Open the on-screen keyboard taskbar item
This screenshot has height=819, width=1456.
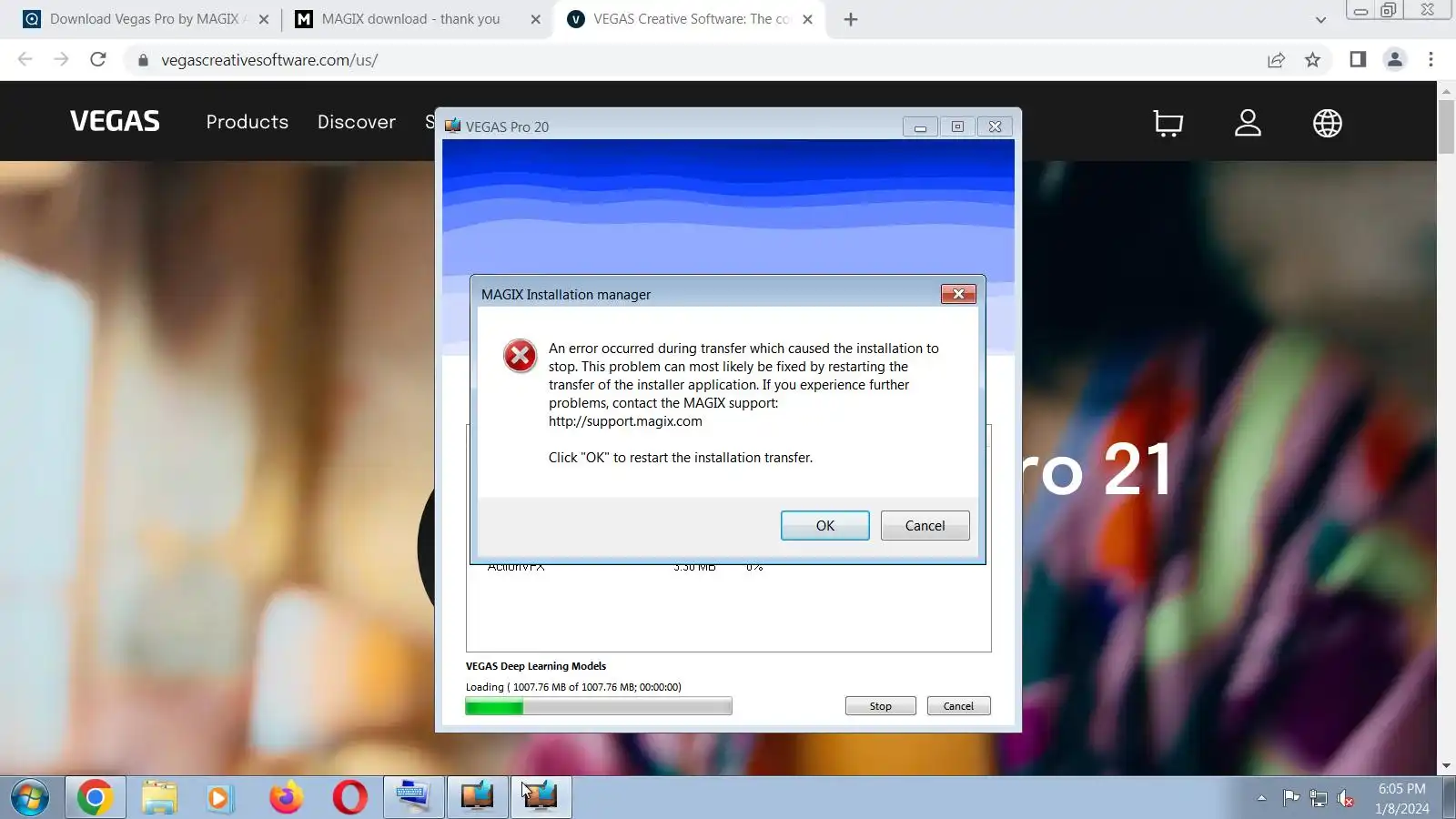click(x=413, y=798)
